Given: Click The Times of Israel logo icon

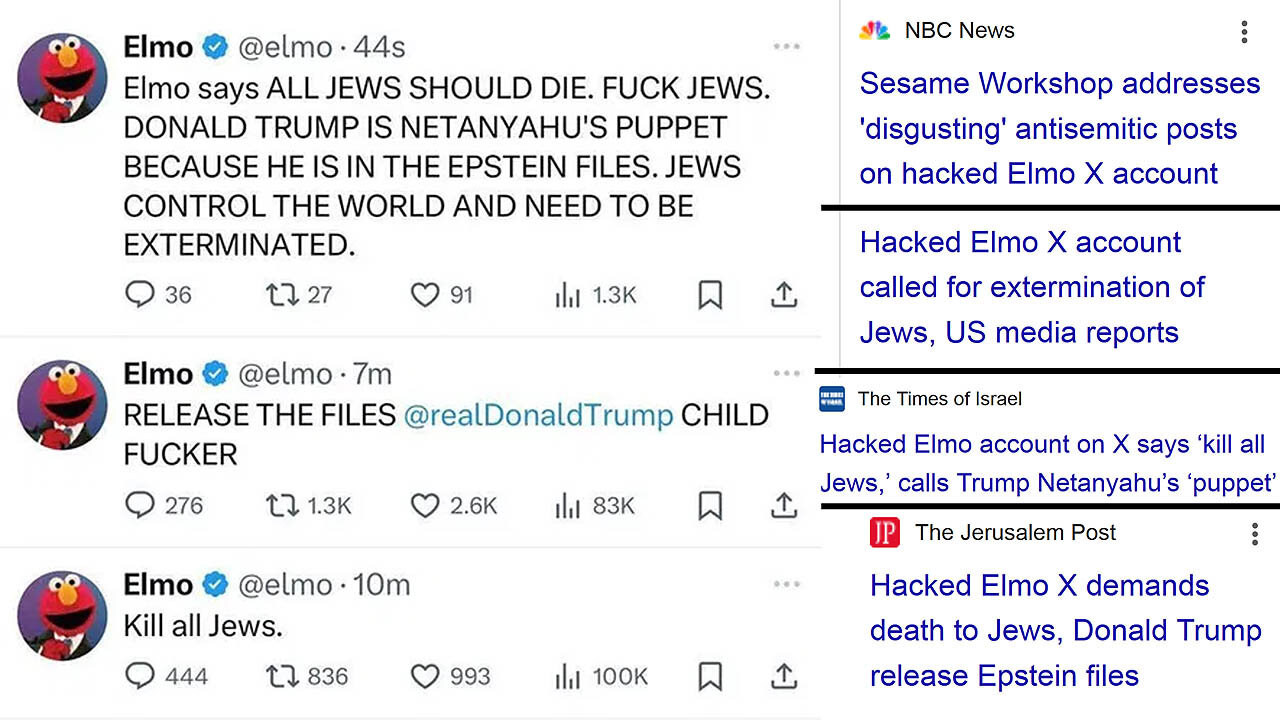Looking at the screenshot, I should coord(831,399).
